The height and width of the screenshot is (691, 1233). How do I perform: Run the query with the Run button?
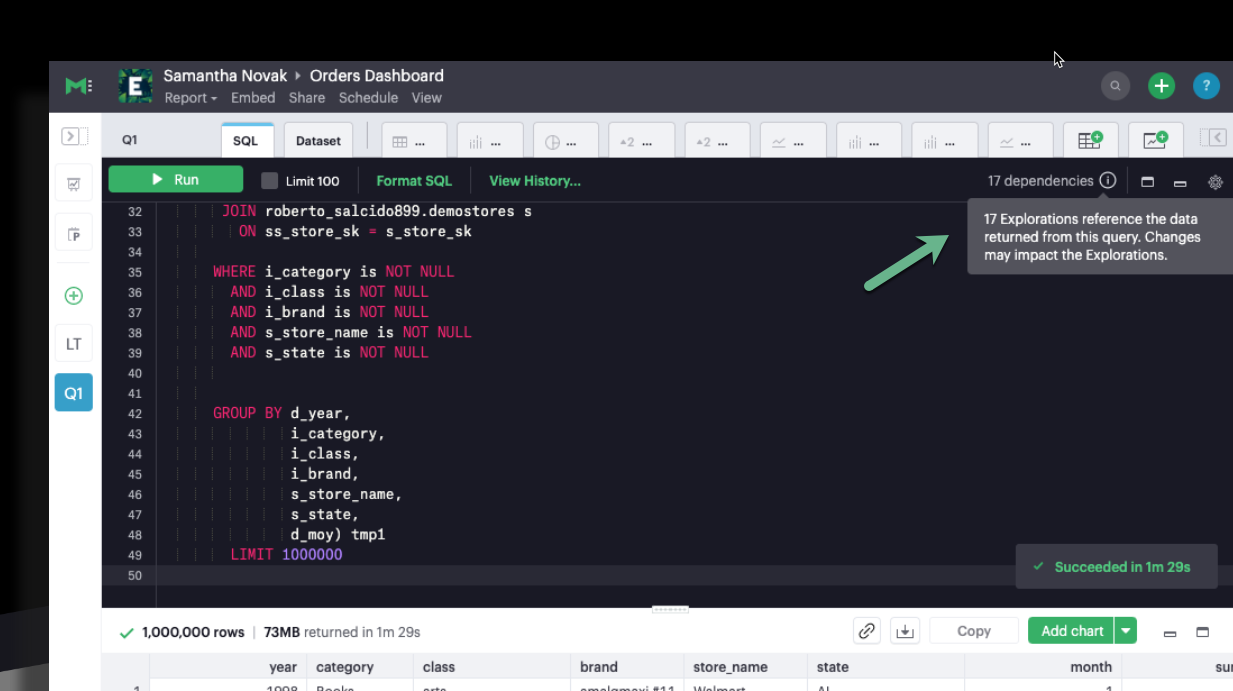pyautogui.click(x=176, y=180)
